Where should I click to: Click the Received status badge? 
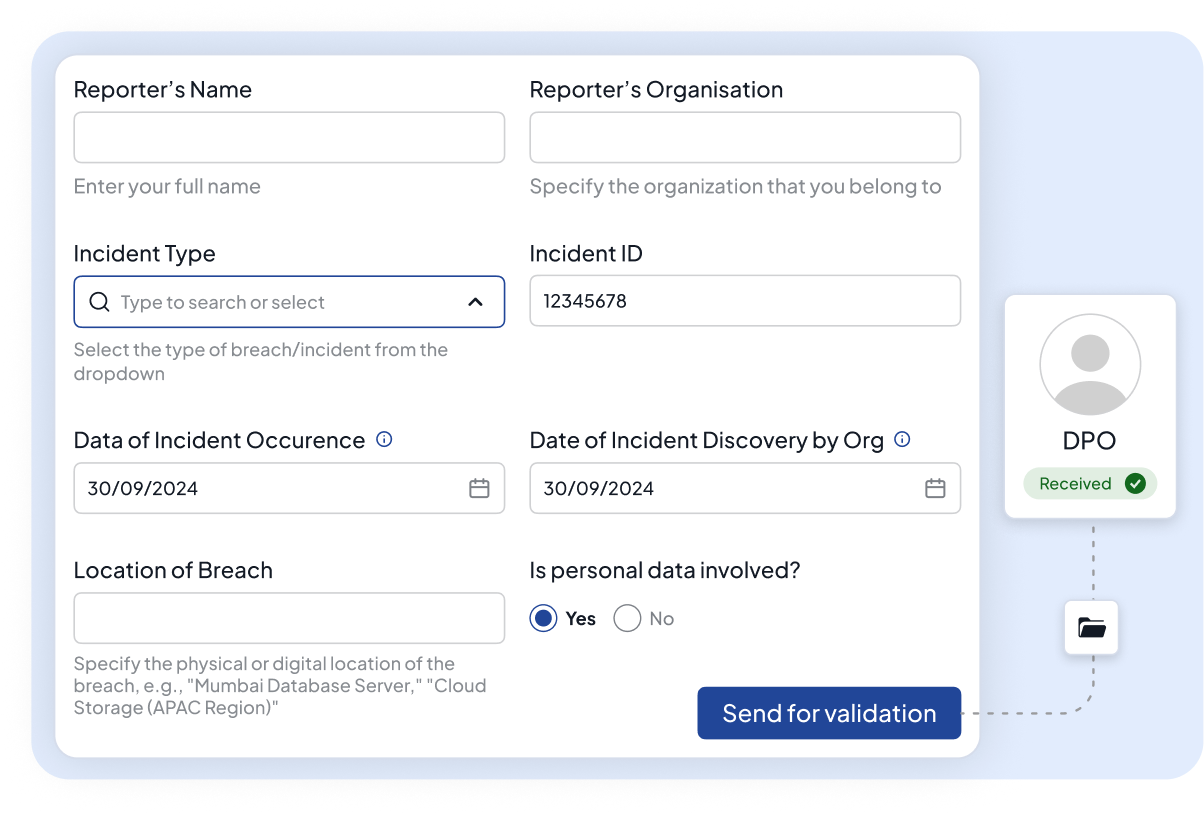point(1090,484)
